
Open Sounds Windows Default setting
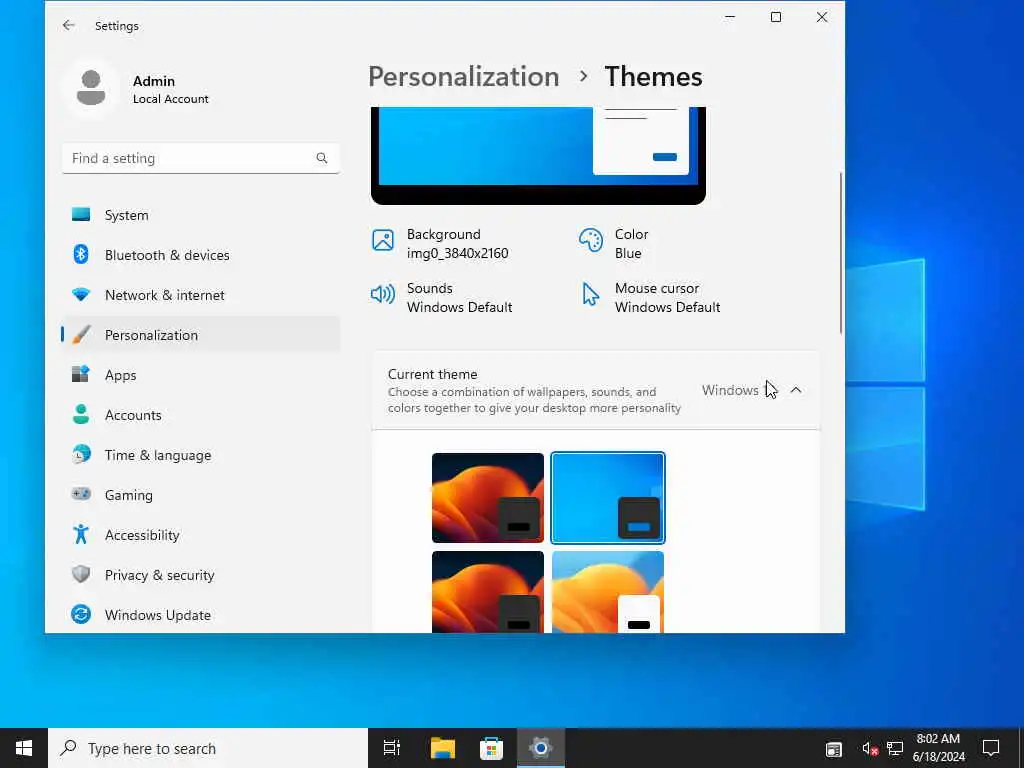pos(441,297)
